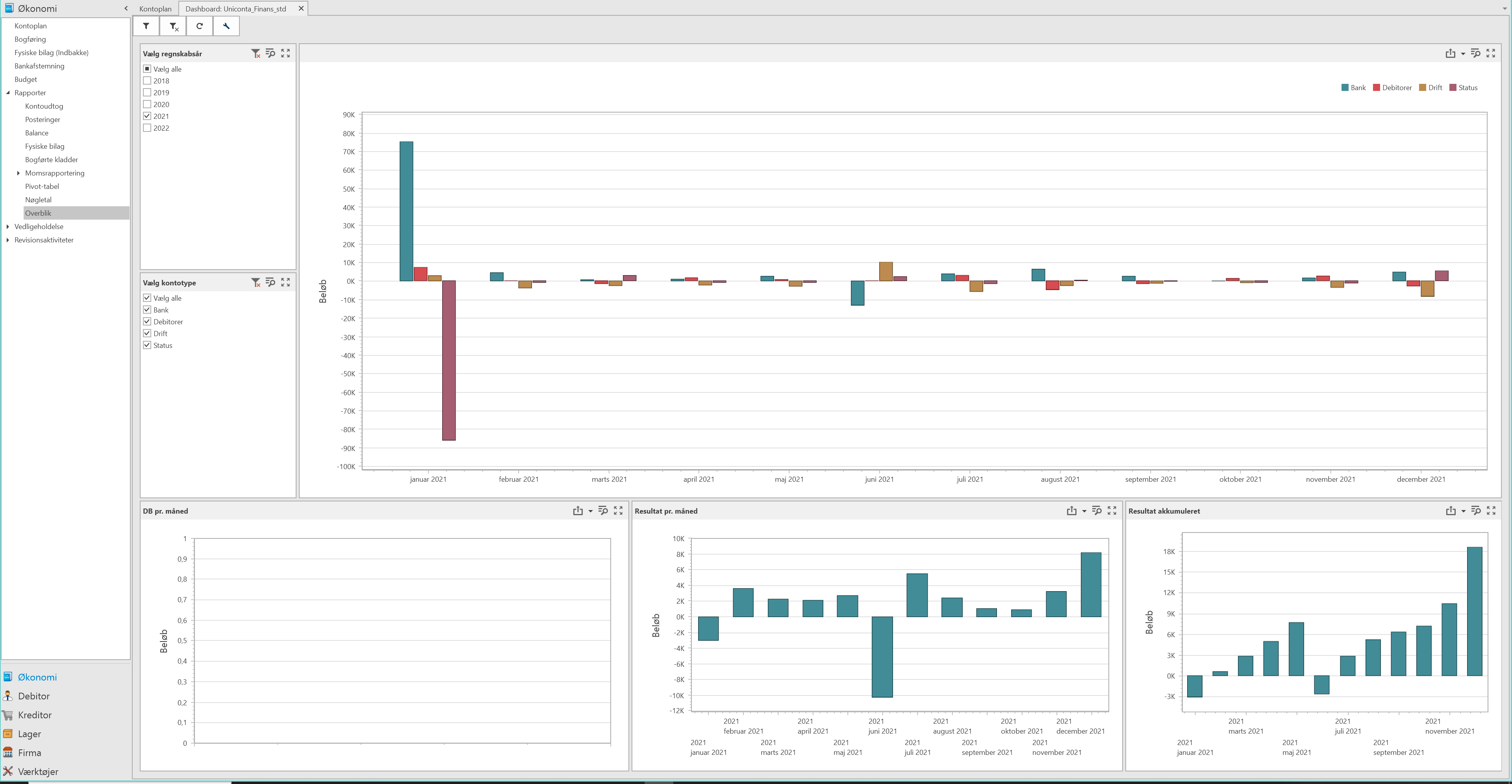The height and width of the screenshot is (784, 1512).
Task: Expand the Momsrapportering tree node
Action: tap(18, 173)
